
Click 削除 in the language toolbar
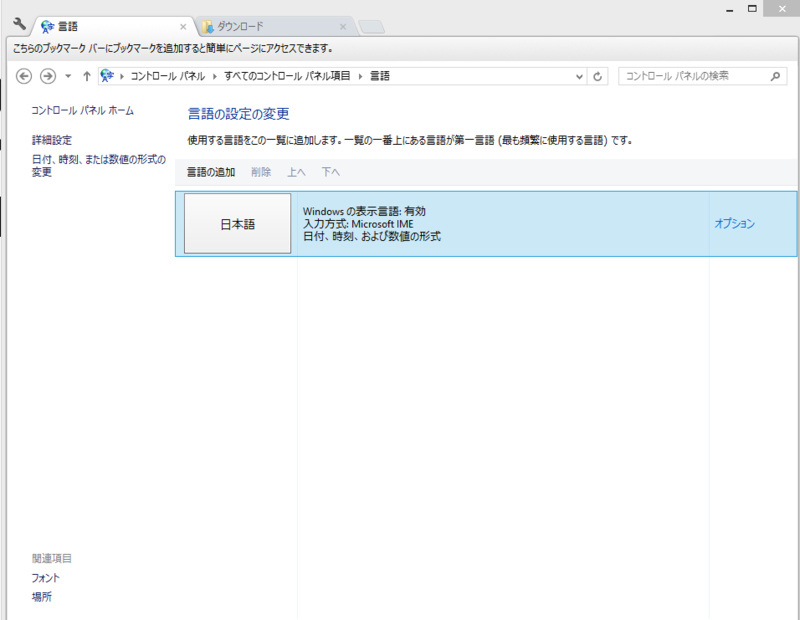[x=261, y=172]
